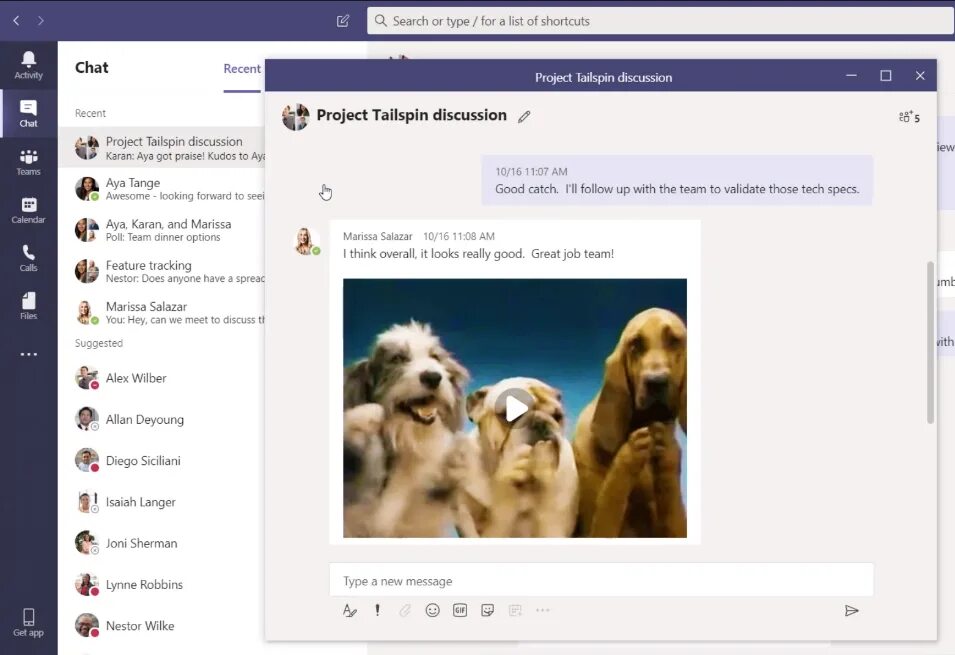This screenshot has width=955, height=655.
Task: Open the sticker picker
Action: 487,611
